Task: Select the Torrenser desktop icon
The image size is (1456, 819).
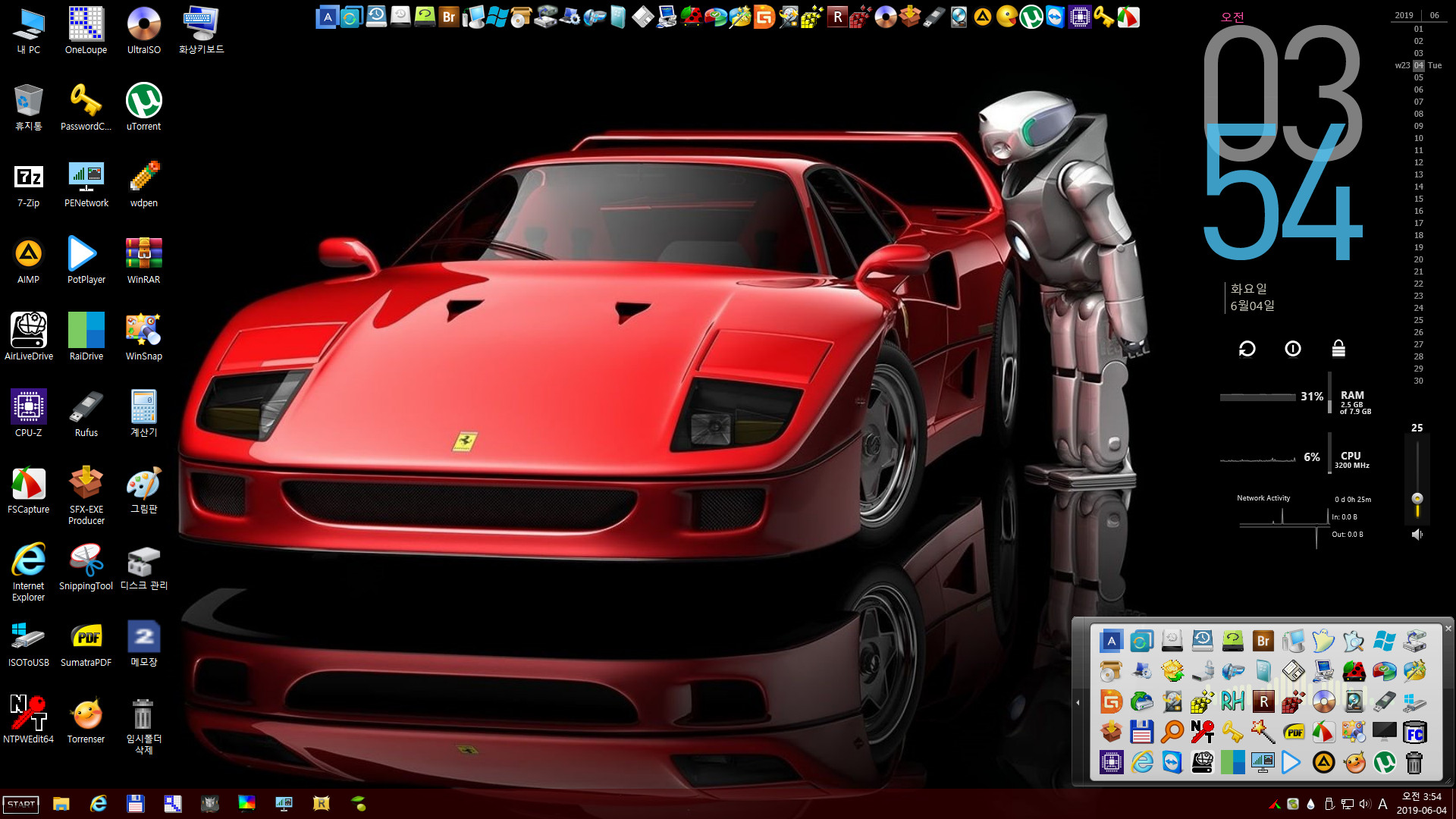Action: 86,720
